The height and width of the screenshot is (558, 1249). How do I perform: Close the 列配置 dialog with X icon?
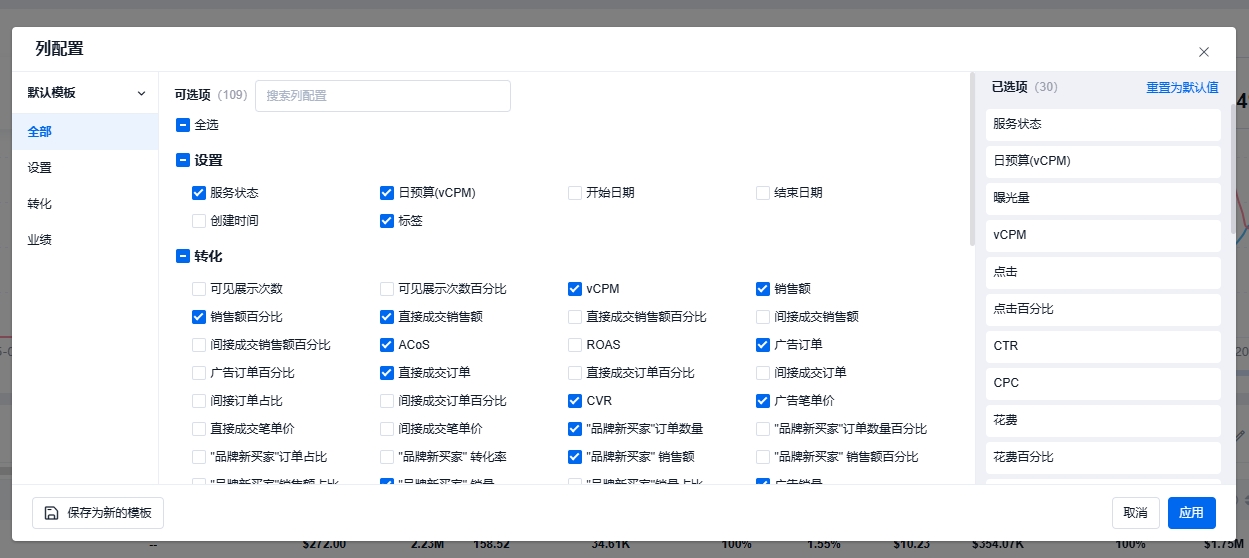tap(1204, 52)
